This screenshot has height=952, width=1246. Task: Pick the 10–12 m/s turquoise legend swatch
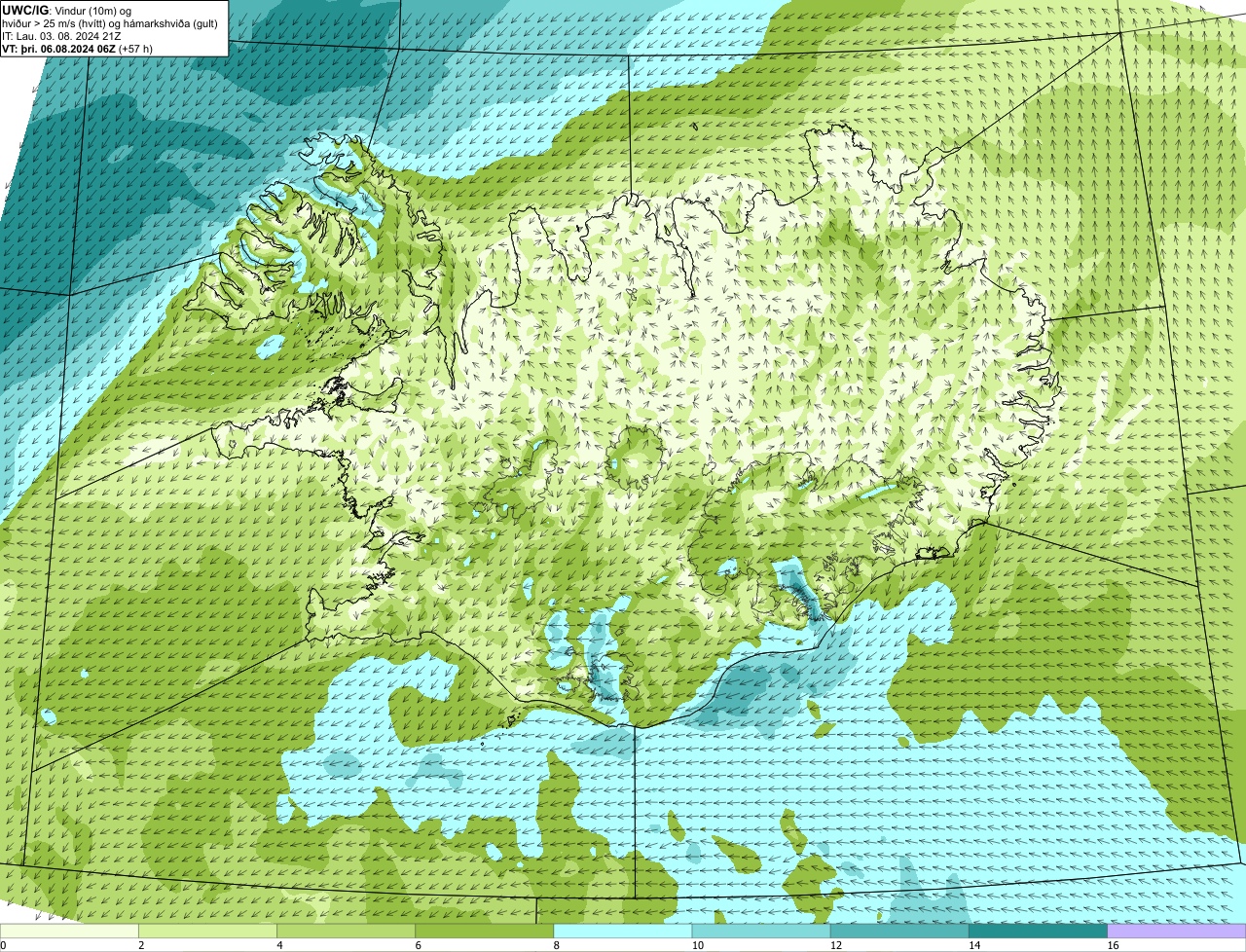pyautogui.click(x=761, y=932)
